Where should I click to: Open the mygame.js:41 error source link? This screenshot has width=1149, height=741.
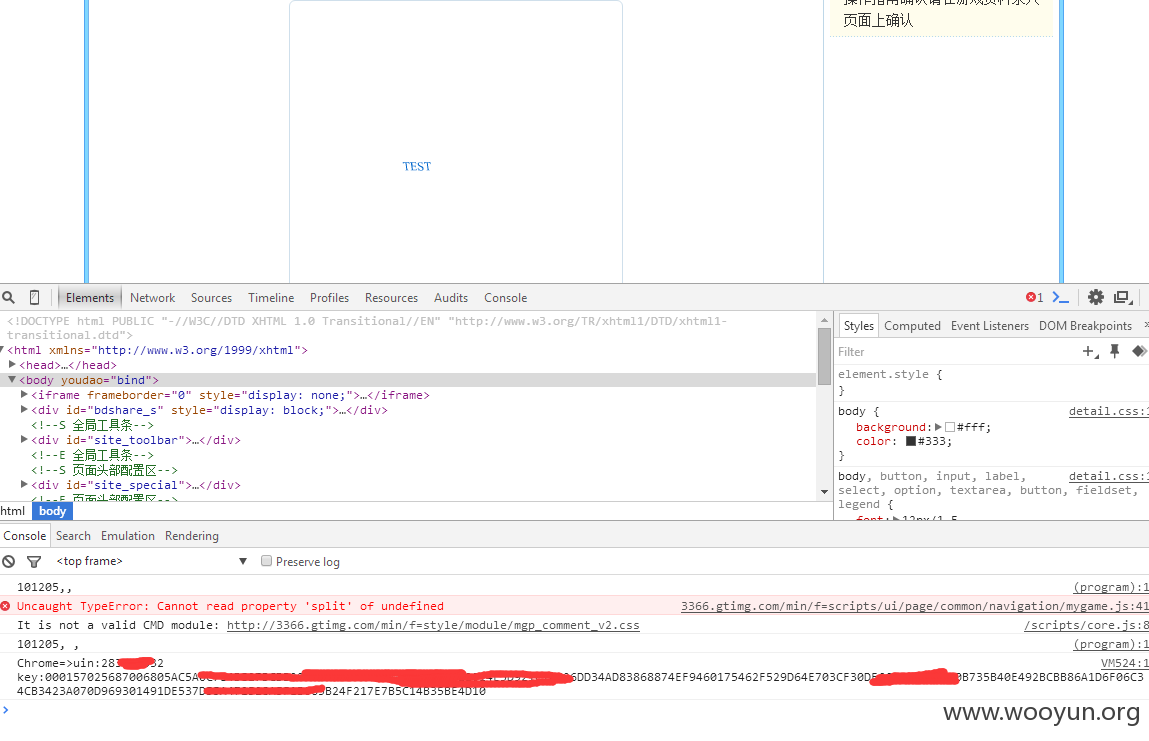coord(915,606)
